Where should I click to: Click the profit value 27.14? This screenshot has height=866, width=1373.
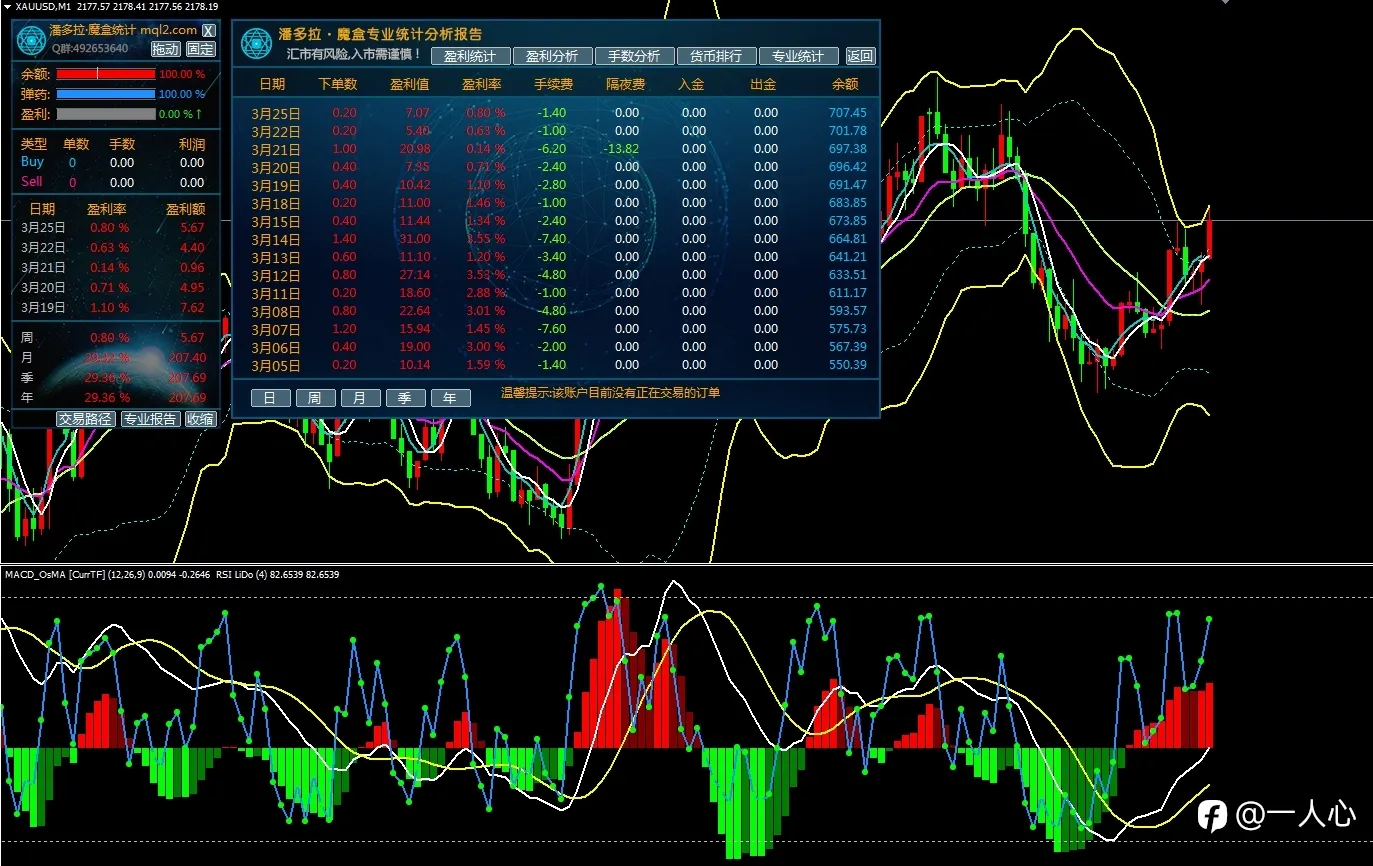(414, 275)
